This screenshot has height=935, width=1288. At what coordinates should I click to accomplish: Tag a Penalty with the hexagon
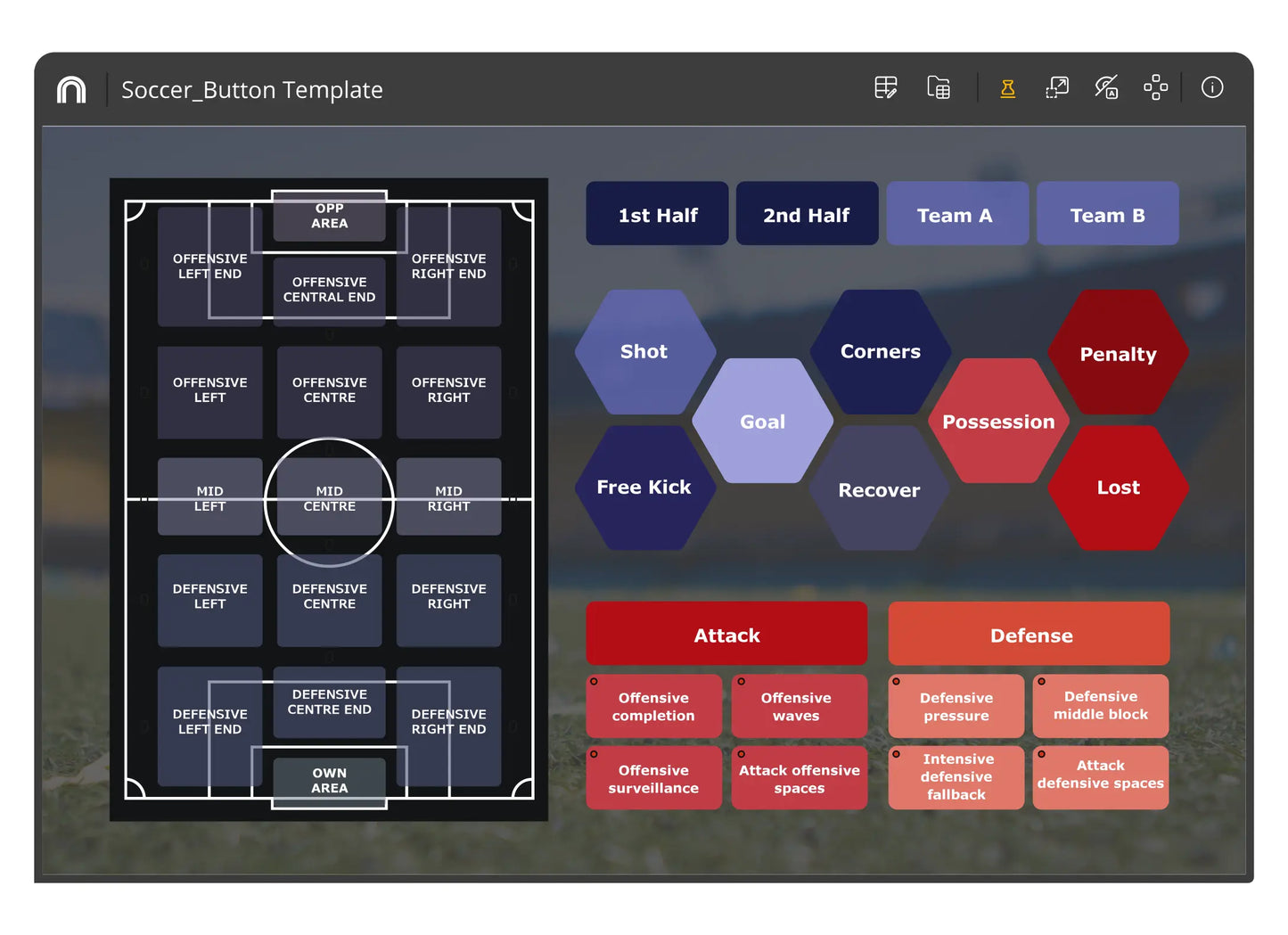1118,354
